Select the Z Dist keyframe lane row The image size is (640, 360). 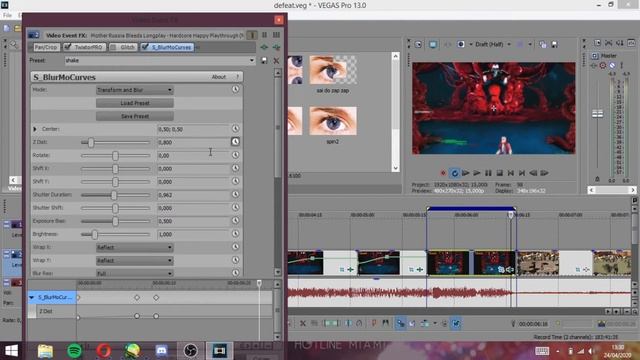coord(52,311)
